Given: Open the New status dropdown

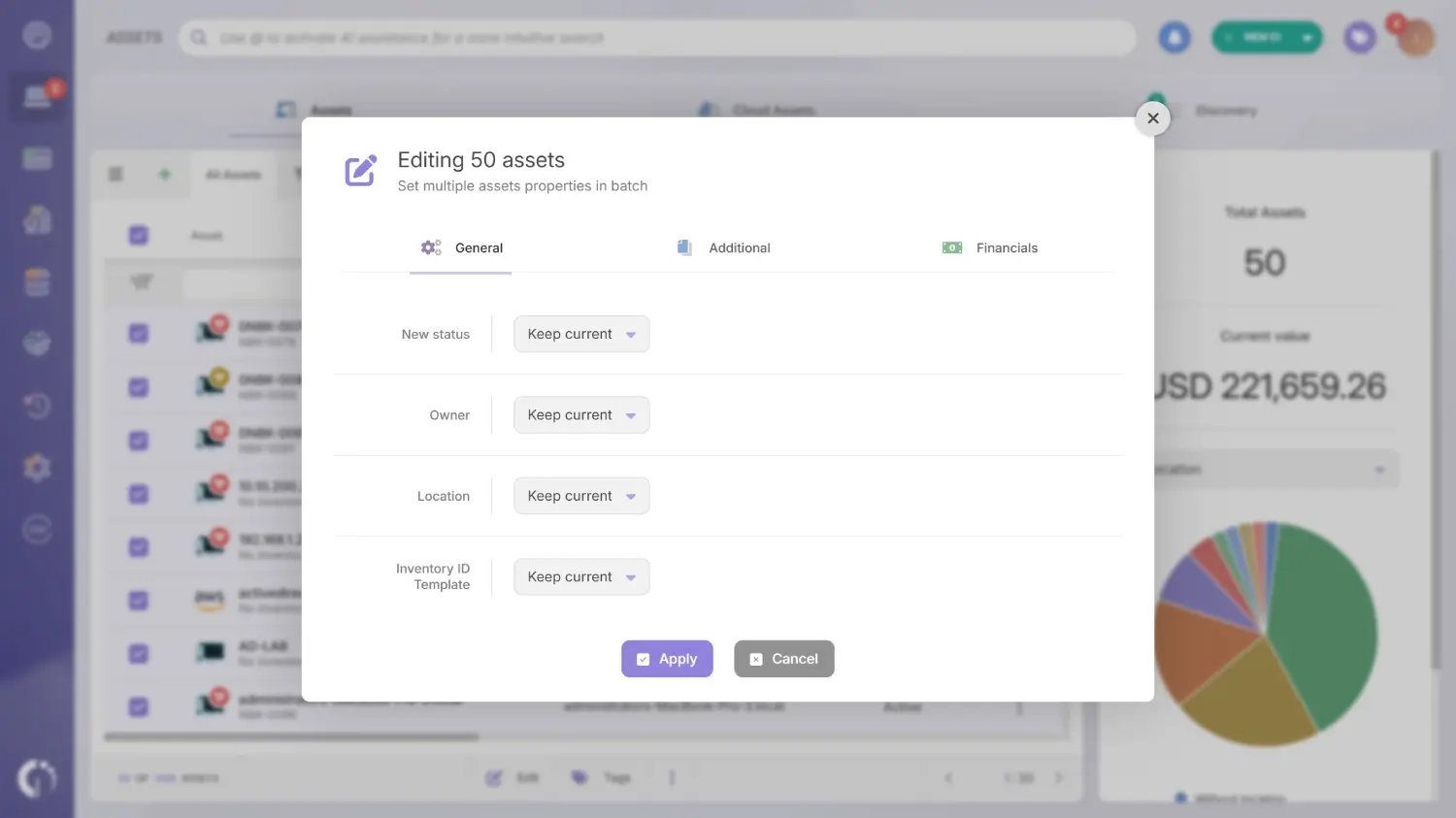Looking at the screenshot, I should [x=581, y=334].
